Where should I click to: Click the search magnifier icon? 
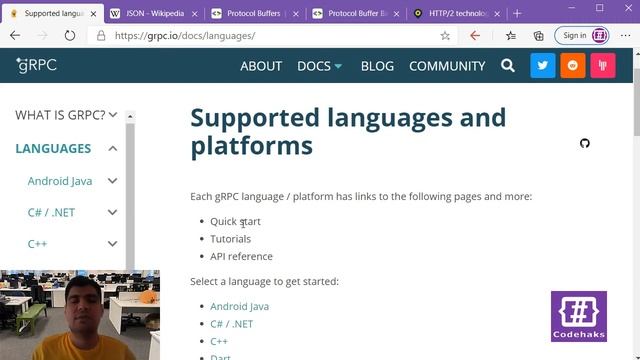508,65
